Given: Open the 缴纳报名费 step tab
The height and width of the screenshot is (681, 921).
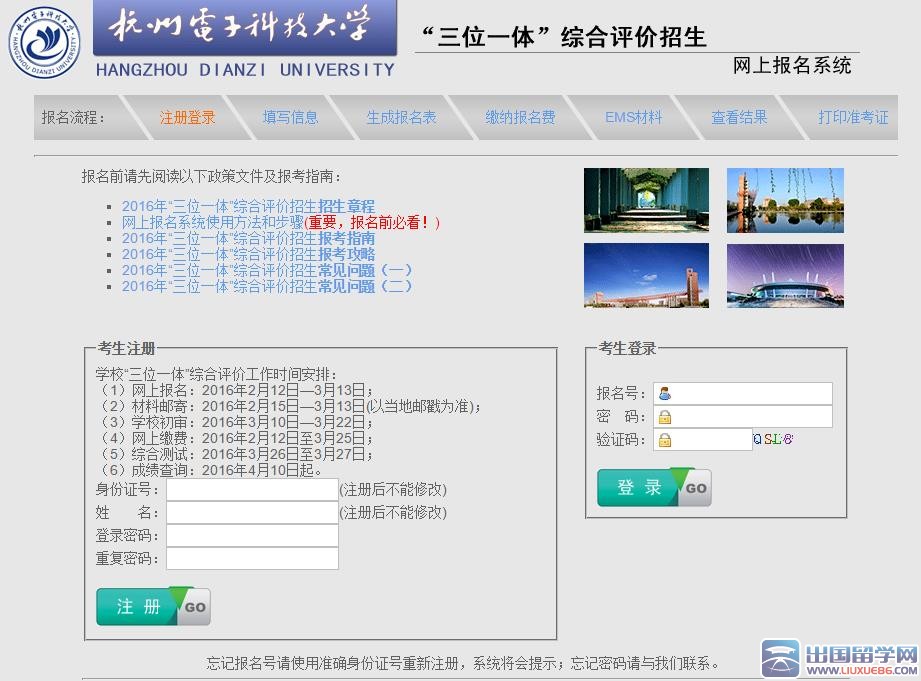Looking at the screenshot, I should (x=520, y=117).
